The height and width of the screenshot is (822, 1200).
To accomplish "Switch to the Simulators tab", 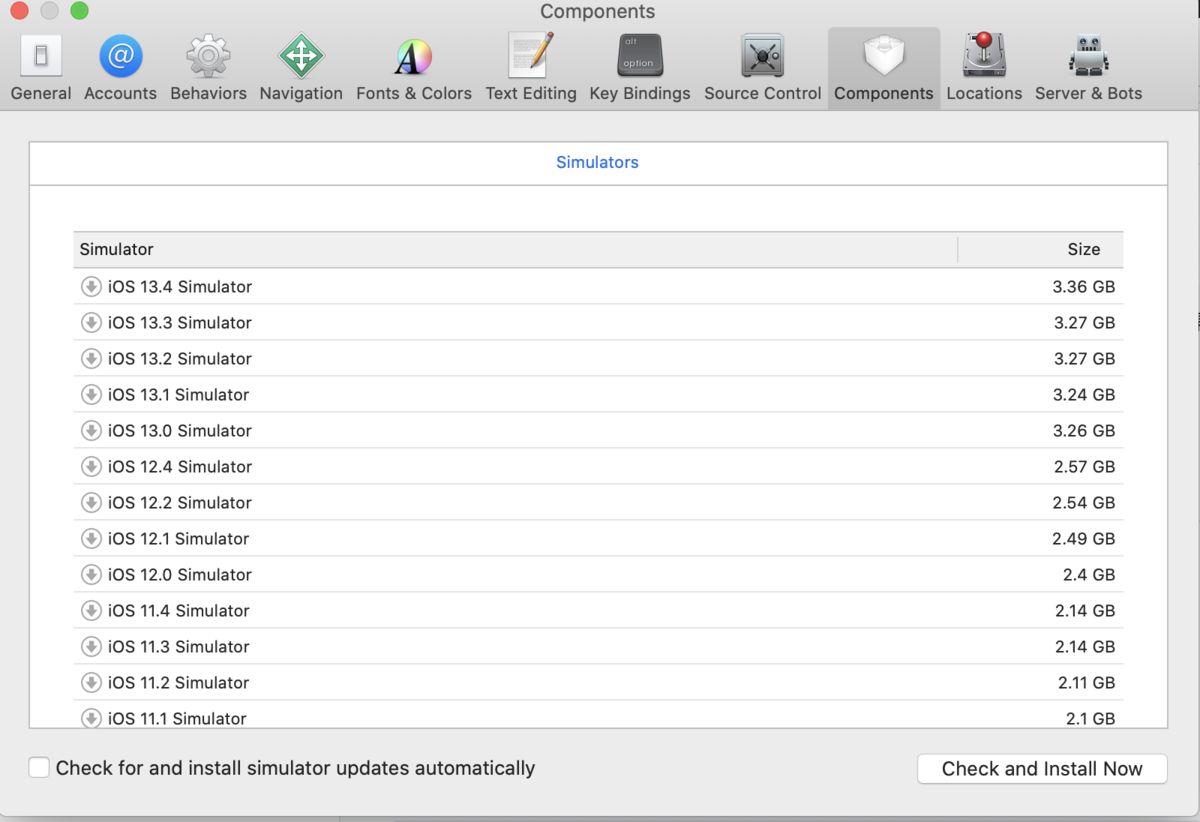I will tap(597, 162).
